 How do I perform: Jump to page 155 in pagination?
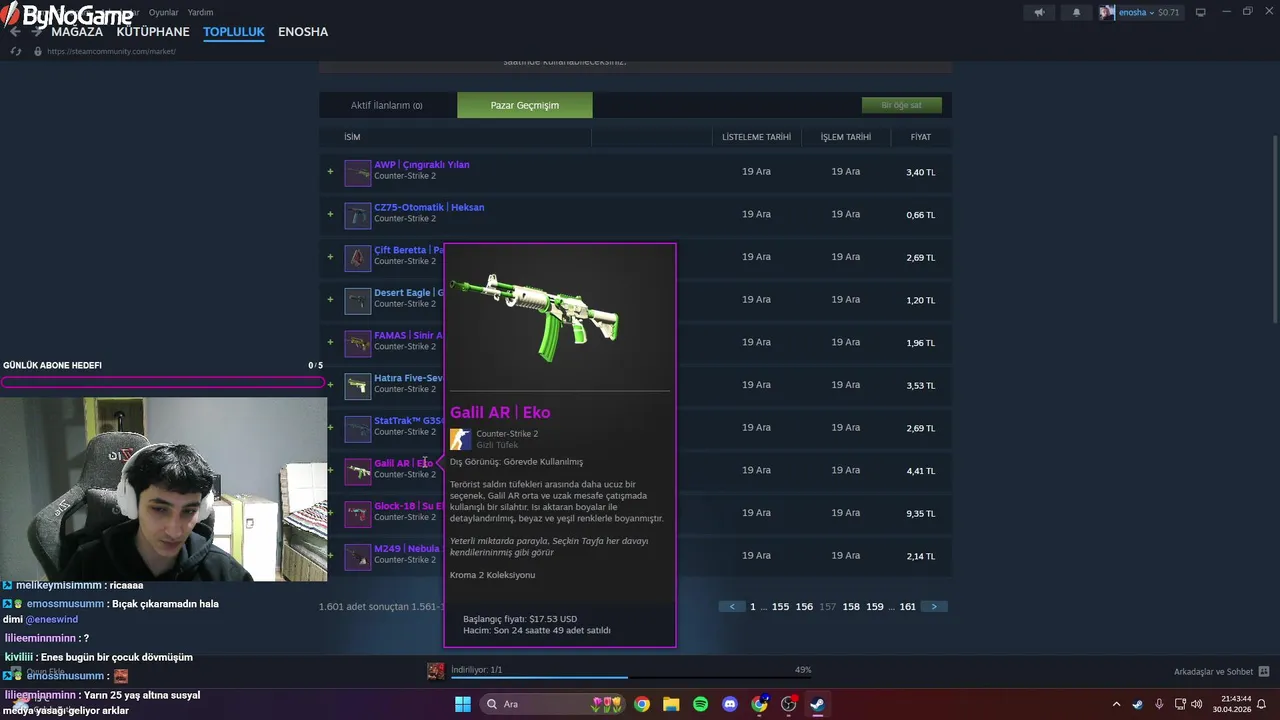[780, 607]
